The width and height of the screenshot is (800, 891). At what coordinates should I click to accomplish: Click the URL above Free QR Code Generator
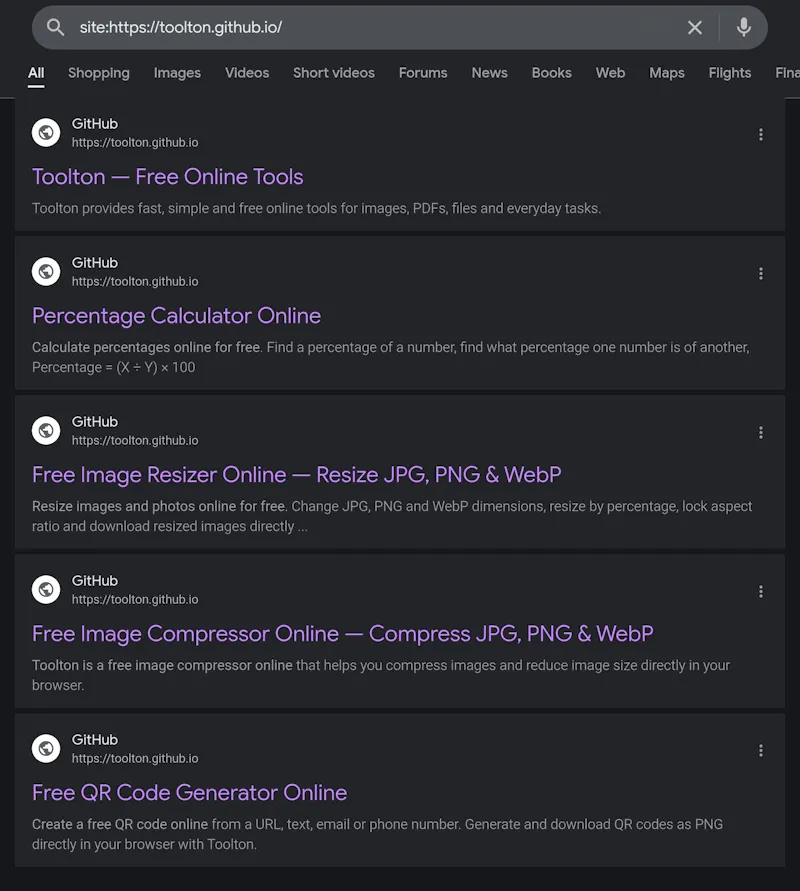135,759
